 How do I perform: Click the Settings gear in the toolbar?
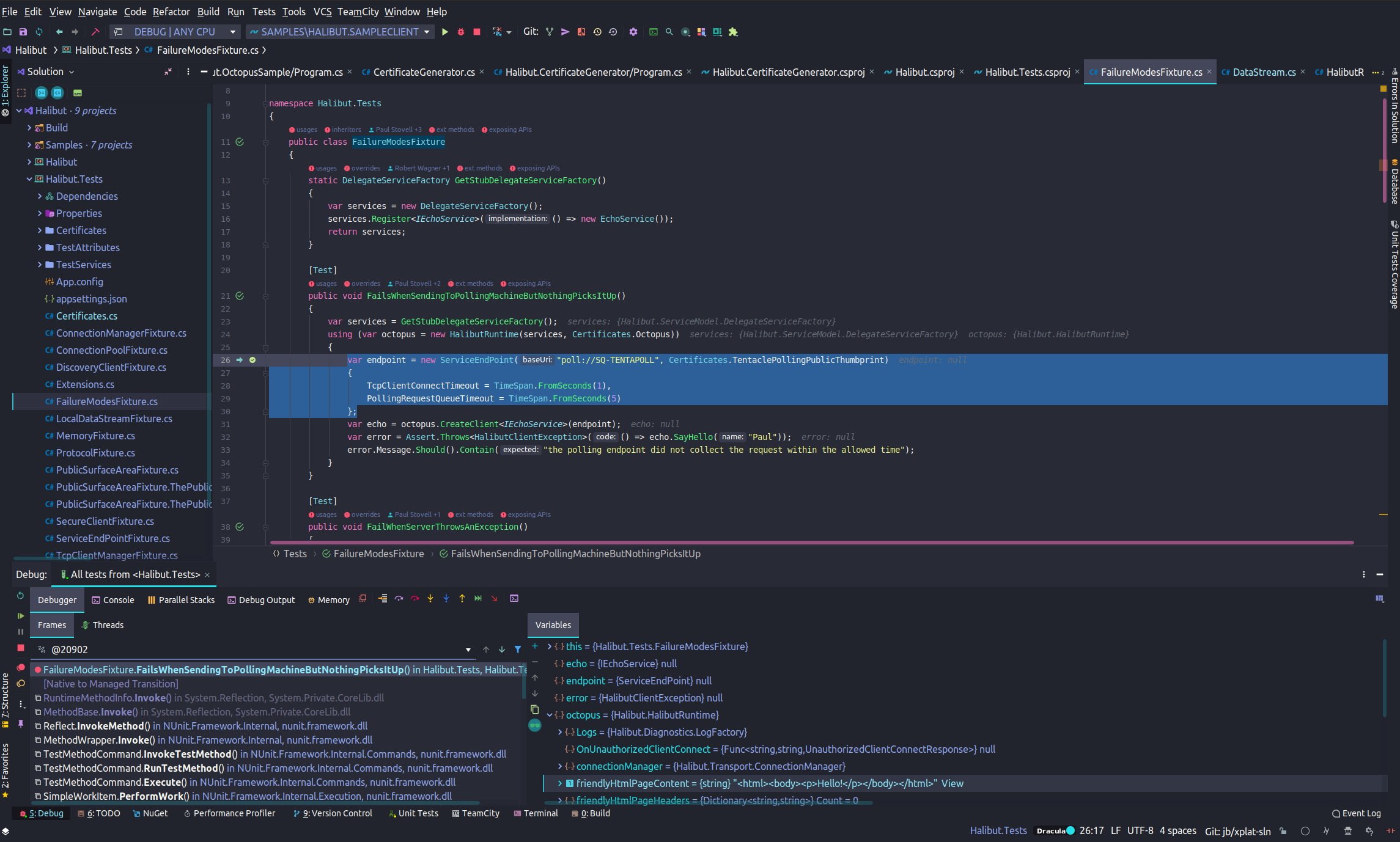click(x=633, y=32)
